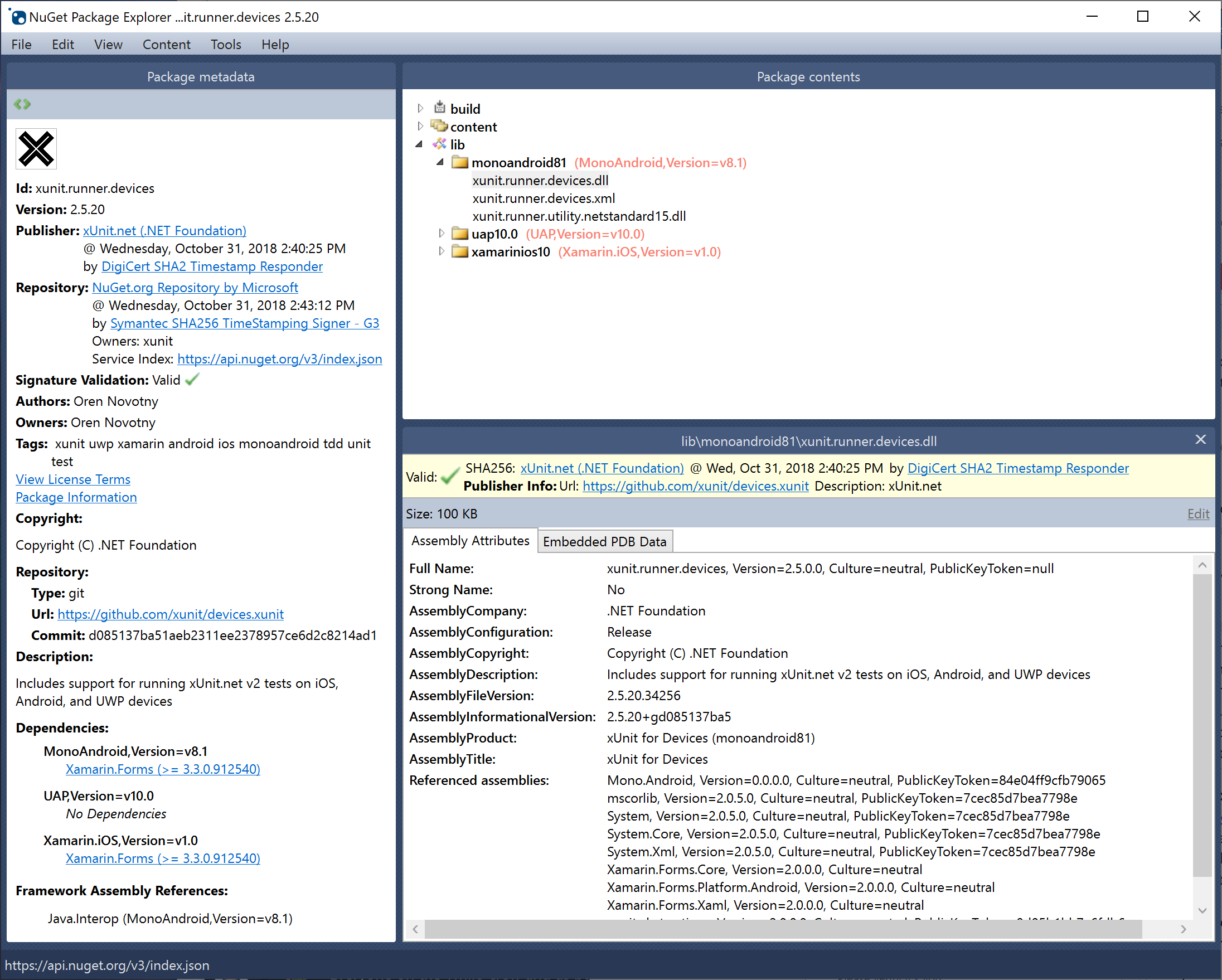Click Edit link in file viewer
The height and width of the screenshot is (980, 1222).
(1197, 514)
